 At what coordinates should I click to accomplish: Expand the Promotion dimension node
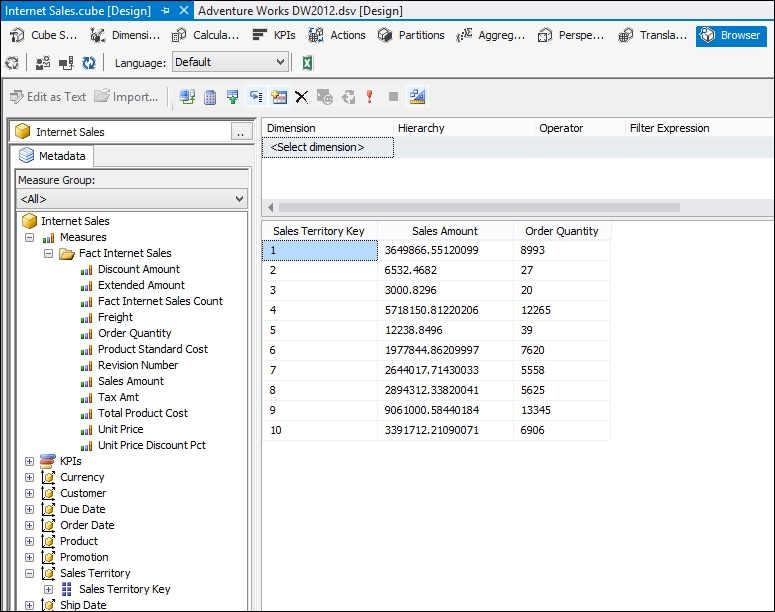(30, 557)
